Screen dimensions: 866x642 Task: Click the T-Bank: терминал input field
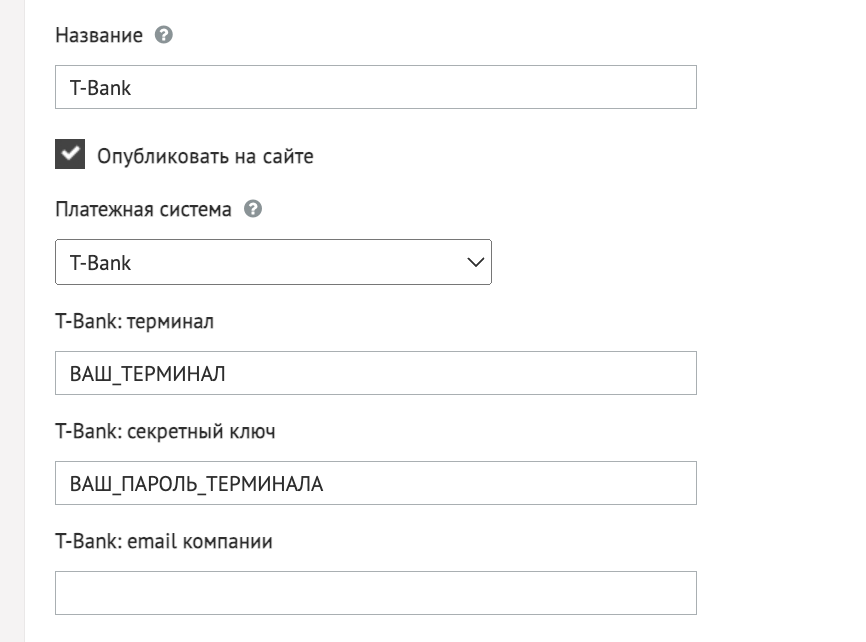tap(376, 373)
